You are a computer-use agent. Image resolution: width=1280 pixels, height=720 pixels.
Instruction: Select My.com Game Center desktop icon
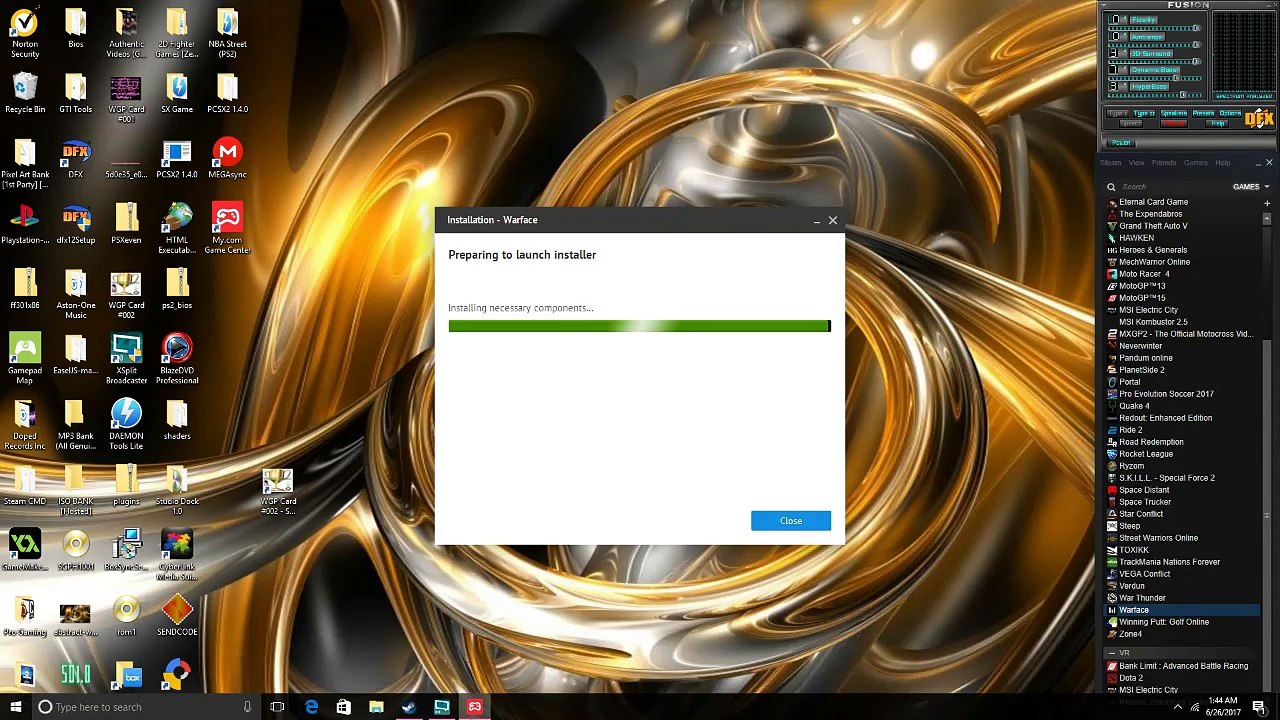228,229
